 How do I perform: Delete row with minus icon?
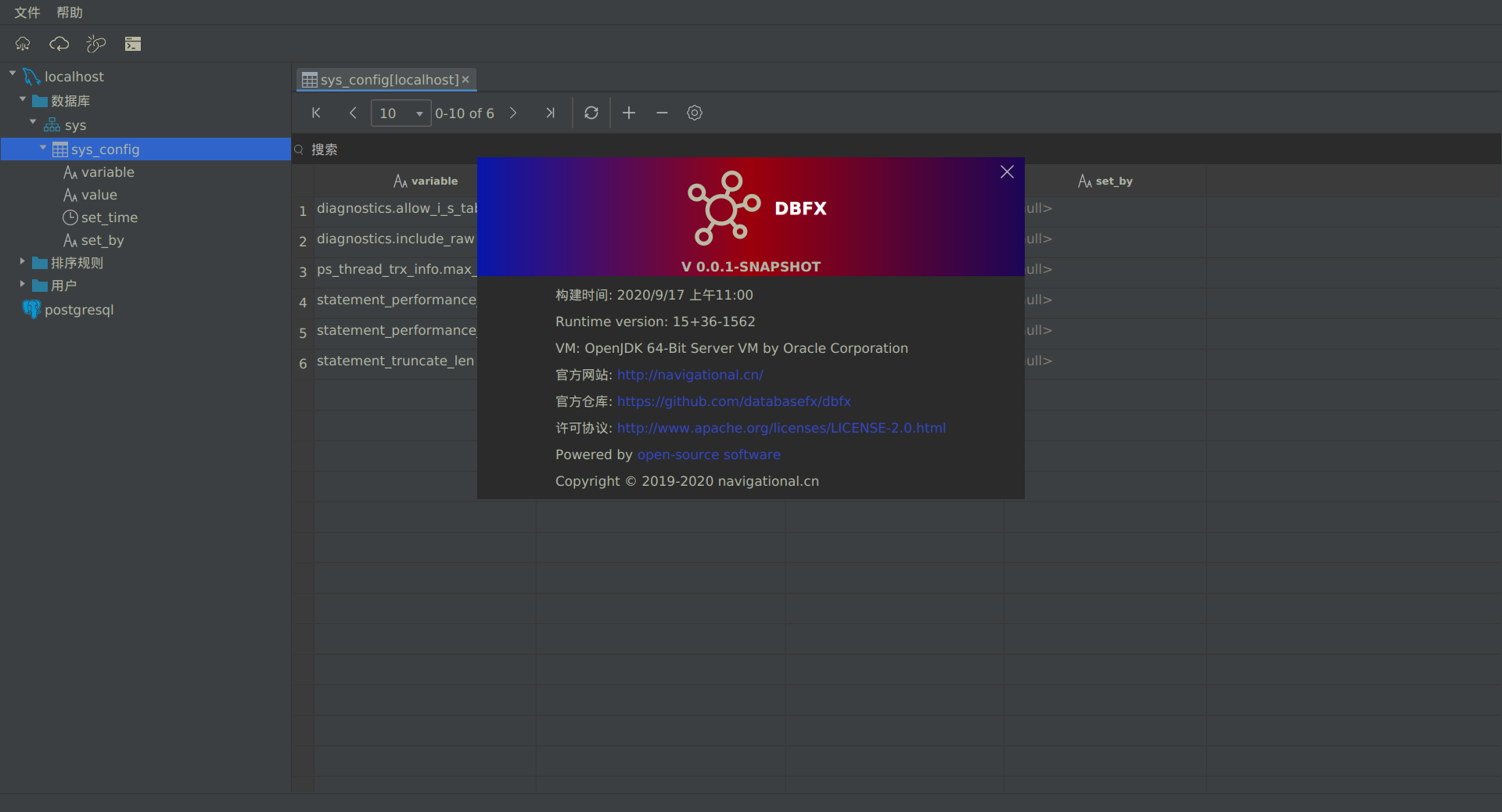662,113
